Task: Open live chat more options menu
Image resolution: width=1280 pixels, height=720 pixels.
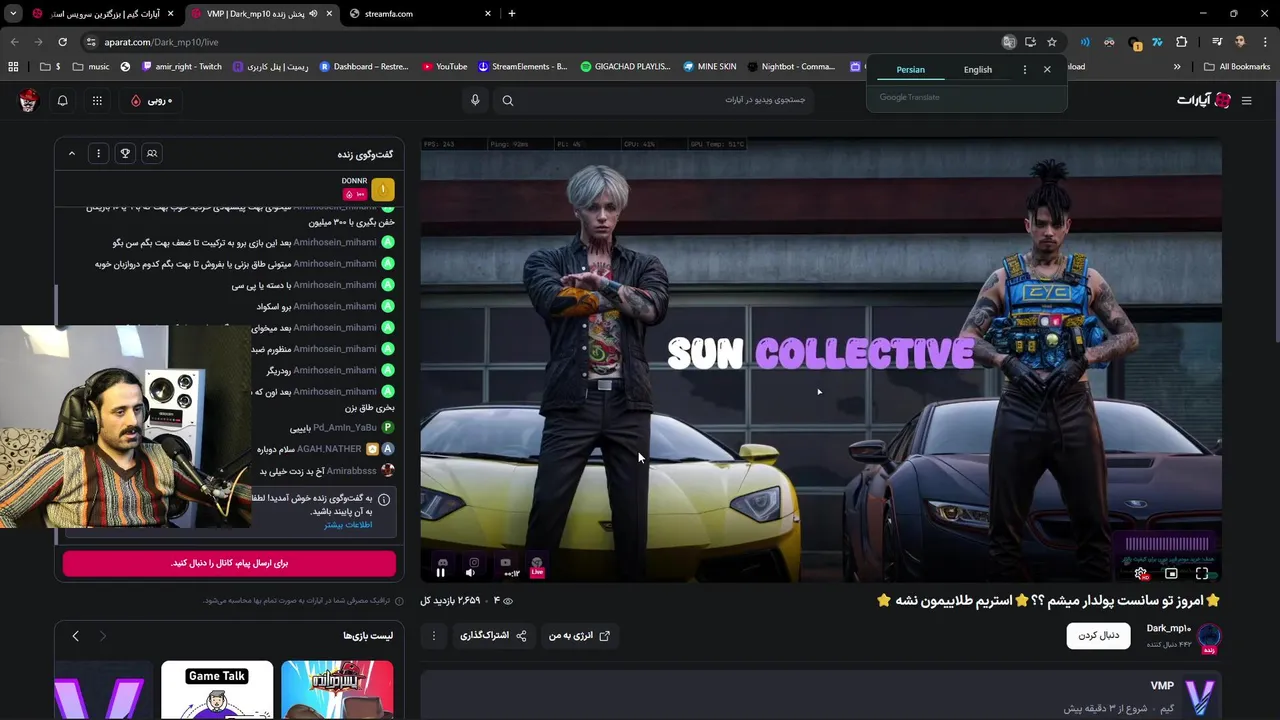Action: pyautogui.click(x=98, y=153)
